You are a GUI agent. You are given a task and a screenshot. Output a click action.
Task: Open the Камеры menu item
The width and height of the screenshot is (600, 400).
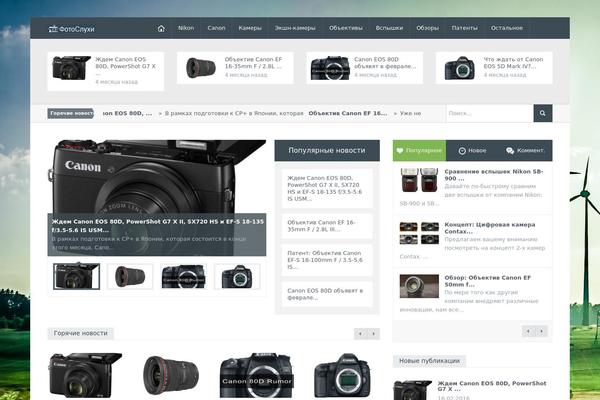[x=250, y=28]
